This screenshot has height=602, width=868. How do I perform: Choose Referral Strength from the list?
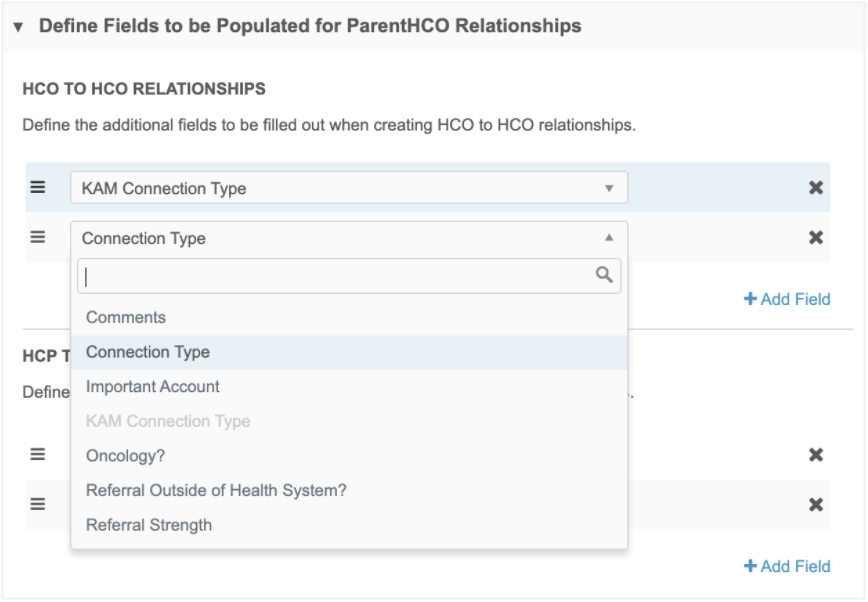149,525
